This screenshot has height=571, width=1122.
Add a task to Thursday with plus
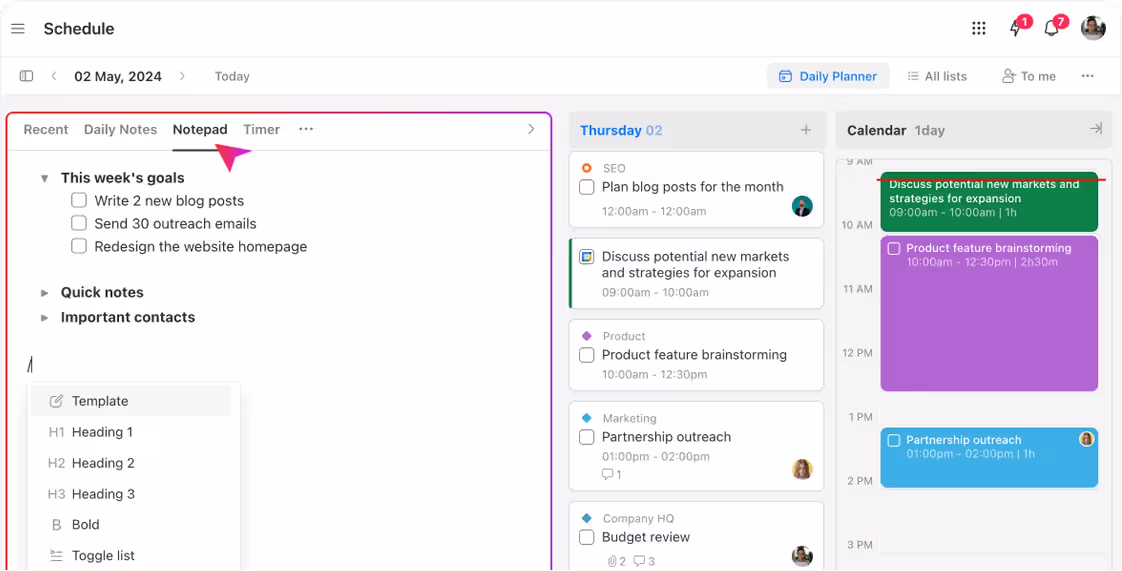(806, 130)
